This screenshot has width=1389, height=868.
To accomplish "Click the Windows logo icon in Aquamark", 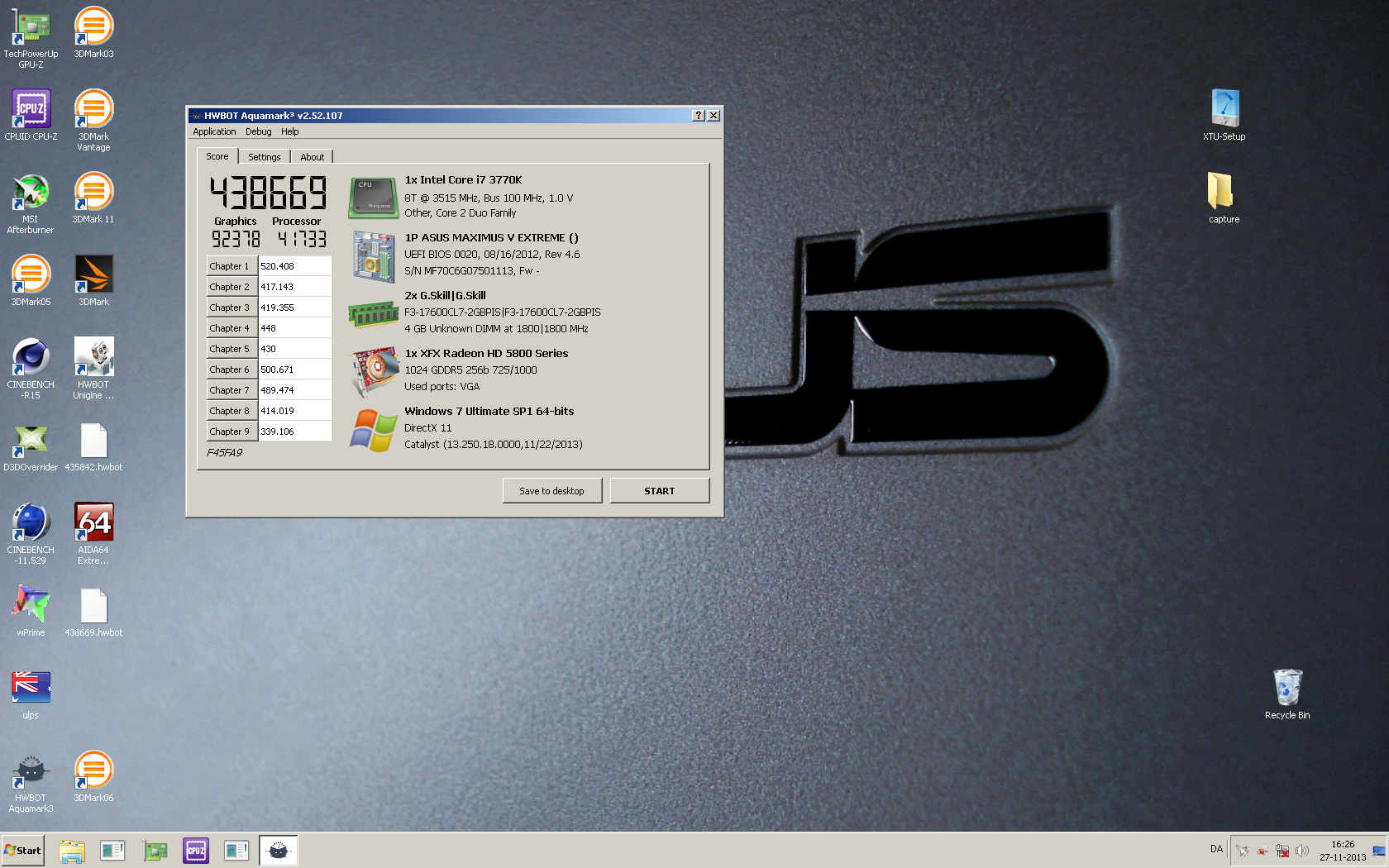I will coord(374,431).
